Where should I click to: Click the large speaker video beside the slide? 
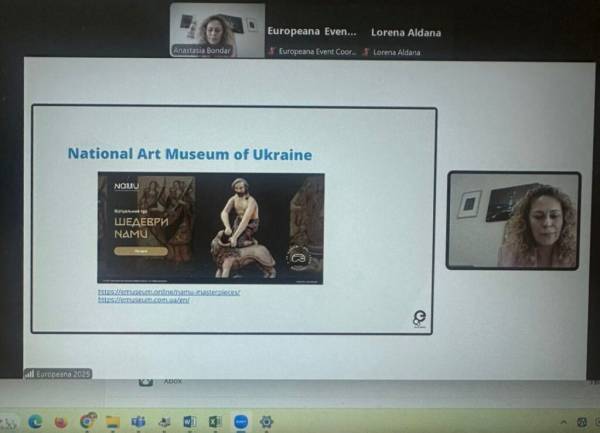pos(513,220)
